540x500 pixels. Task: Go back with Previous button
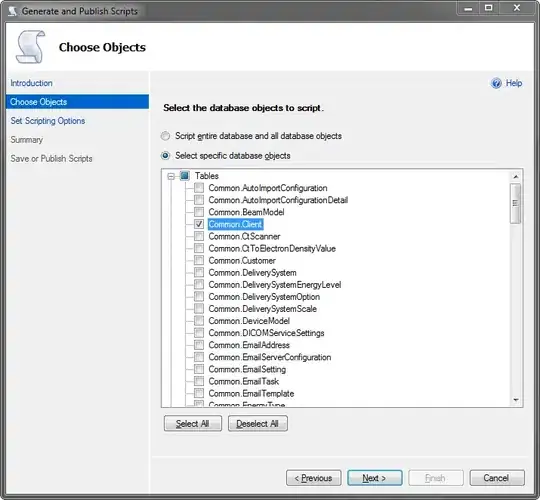[x=314, y=478]
